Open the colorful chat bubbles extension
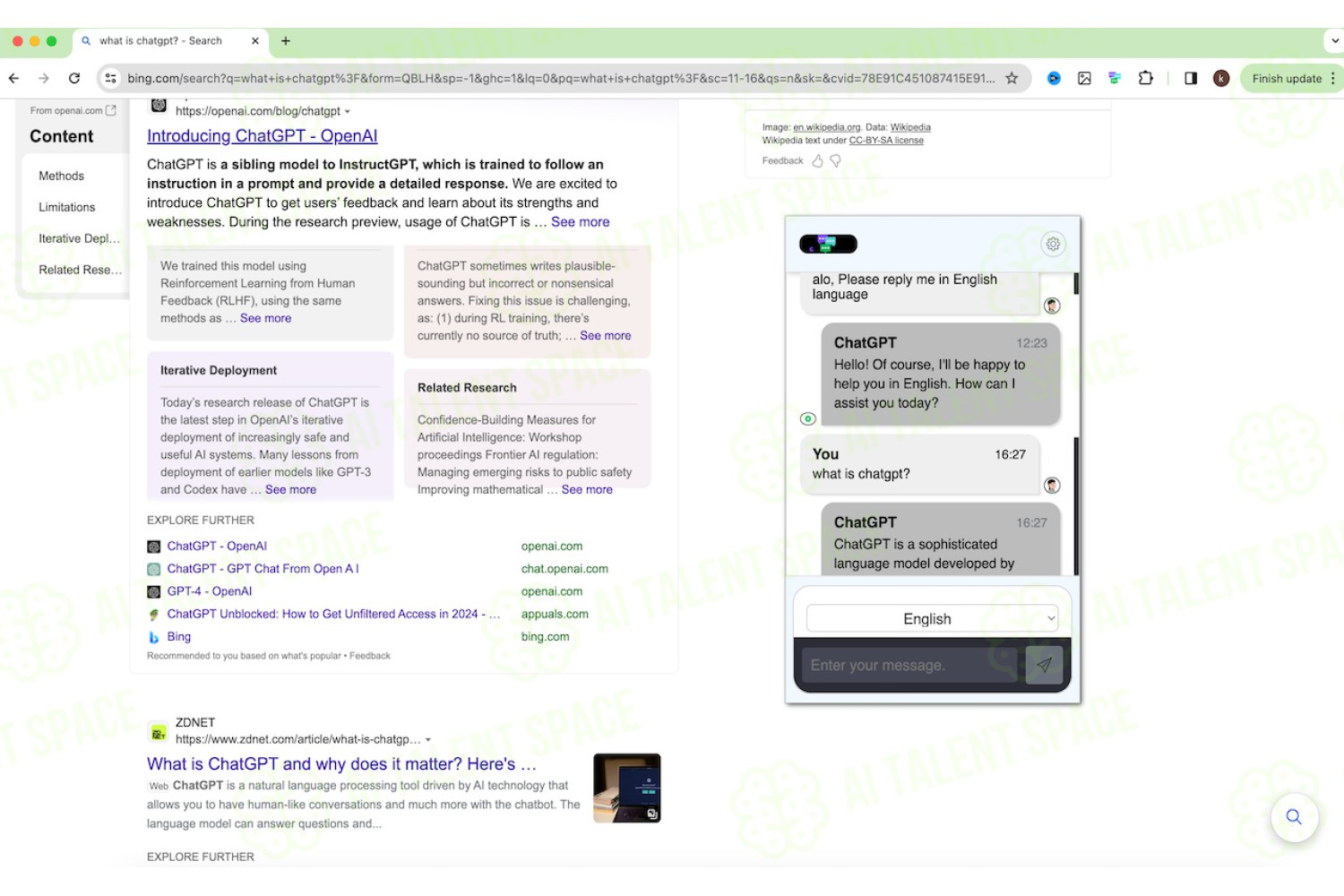This screenshot has width=1344, height=896. [1115, 78]
